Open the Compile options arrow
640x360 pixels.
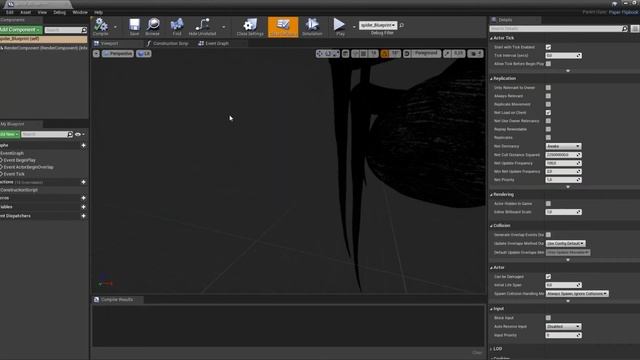pyautogui.click(x=115, y=27)
